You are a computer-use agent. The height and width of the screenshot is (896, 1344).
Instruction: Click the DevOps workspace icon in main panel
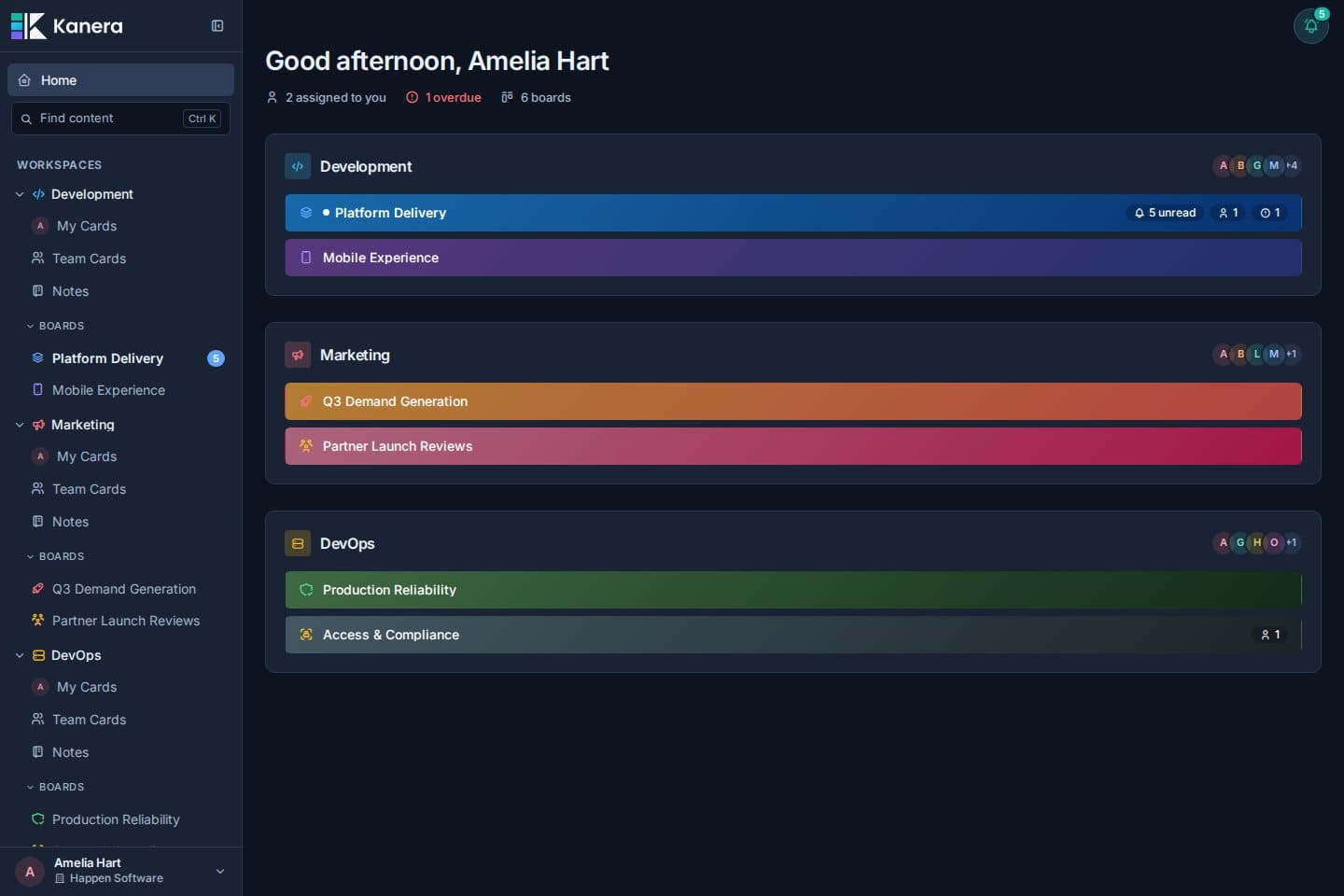pos(298,543)
